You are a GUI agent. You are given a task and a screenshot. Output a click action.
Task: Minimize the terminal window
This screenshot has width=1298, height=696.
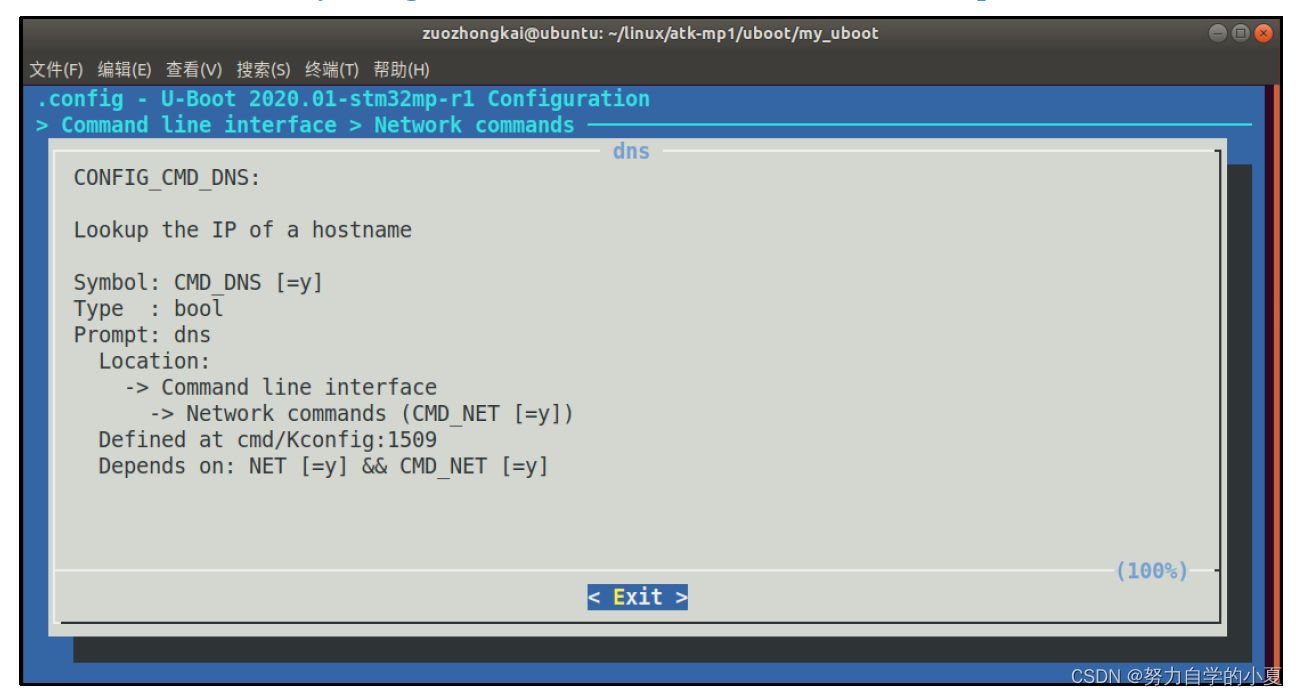pyautogui.click(x=1217, y=33)
